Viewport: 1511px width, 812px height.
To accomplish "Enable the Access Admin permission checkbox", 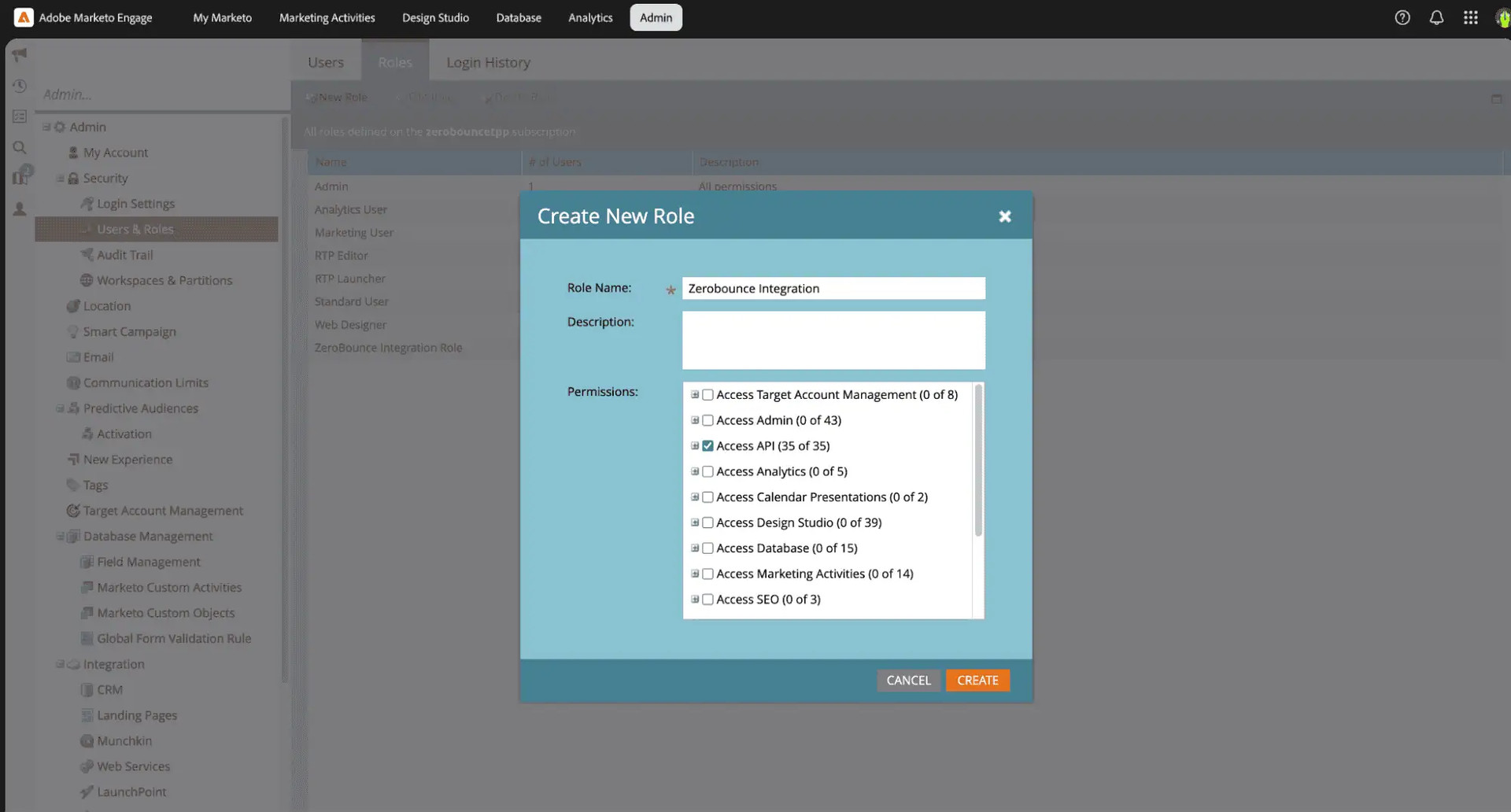I will [707, 420].
